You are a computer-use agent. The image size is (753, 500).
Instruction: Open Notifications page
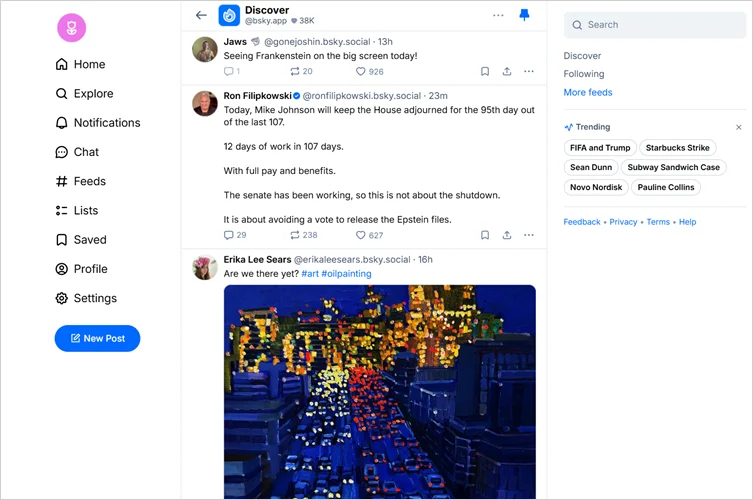click(98, 123)
